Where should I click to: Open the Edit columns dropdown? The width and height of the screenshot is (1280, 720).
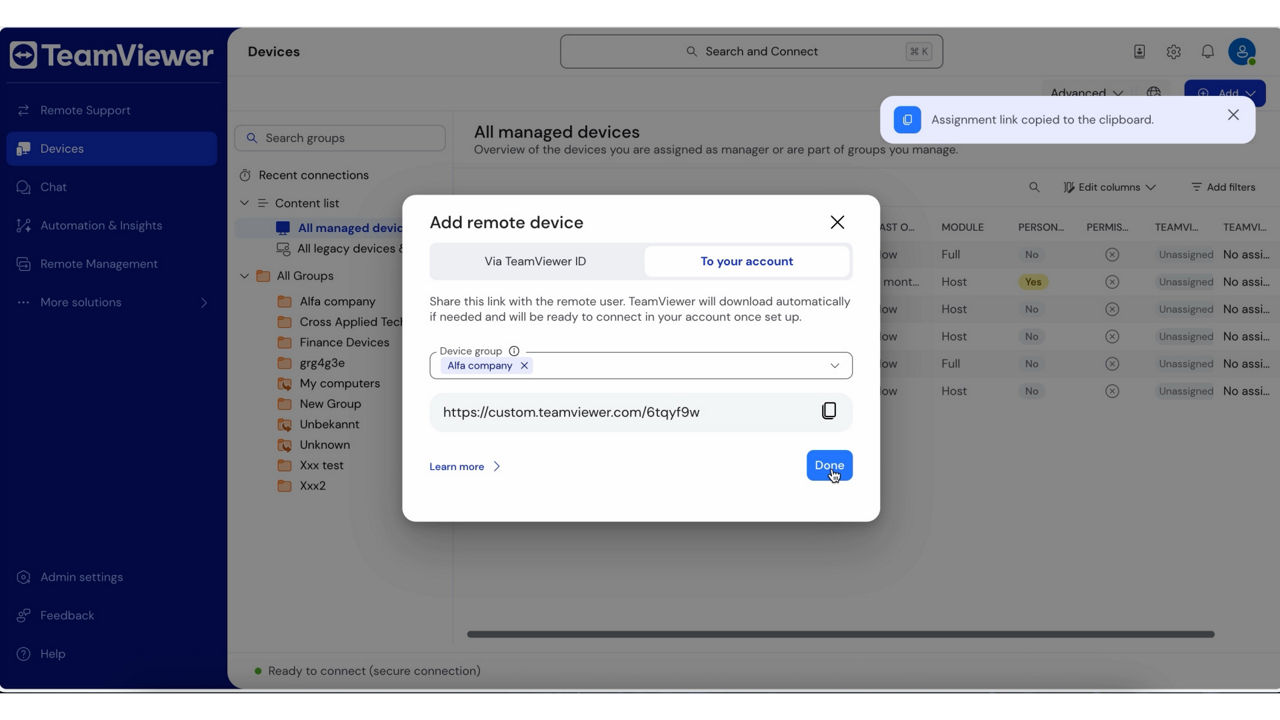(x=1109, y=187)
